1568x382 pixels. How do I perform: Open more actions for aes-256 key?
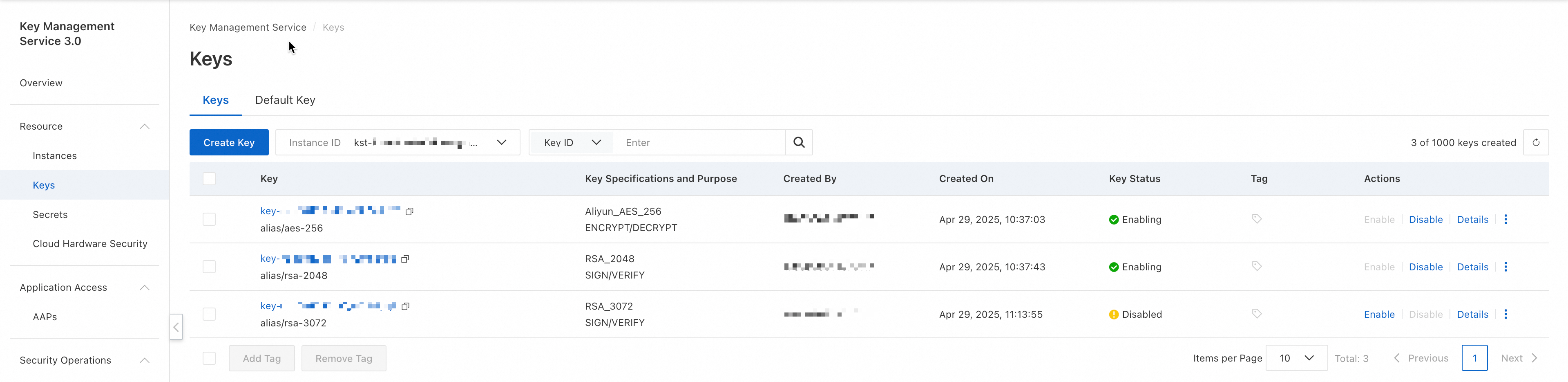[x=1506, y=219]
